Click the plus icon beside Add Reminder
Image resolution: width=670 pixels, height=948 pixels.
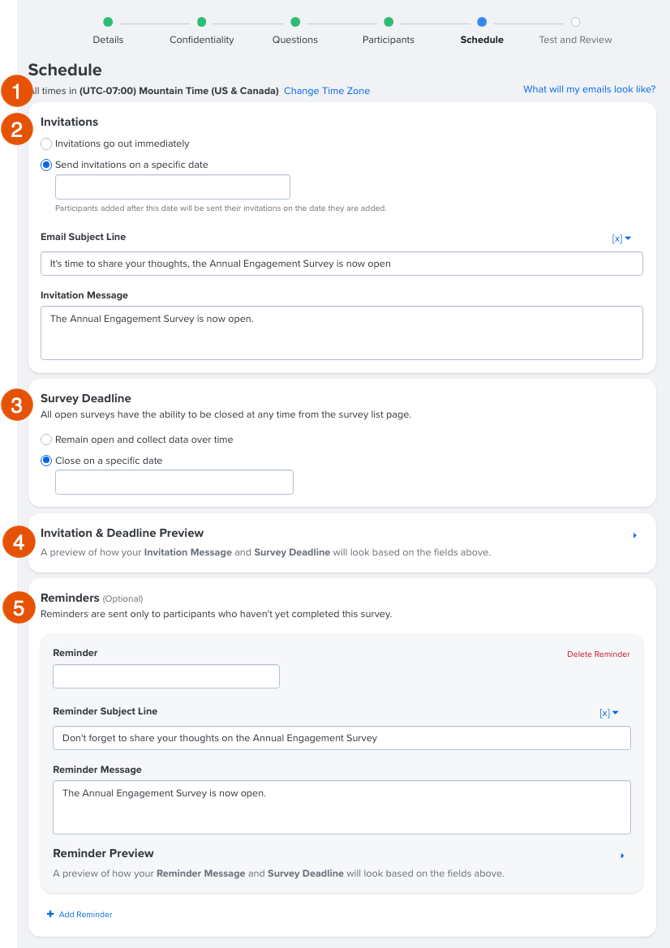[50, 914]
